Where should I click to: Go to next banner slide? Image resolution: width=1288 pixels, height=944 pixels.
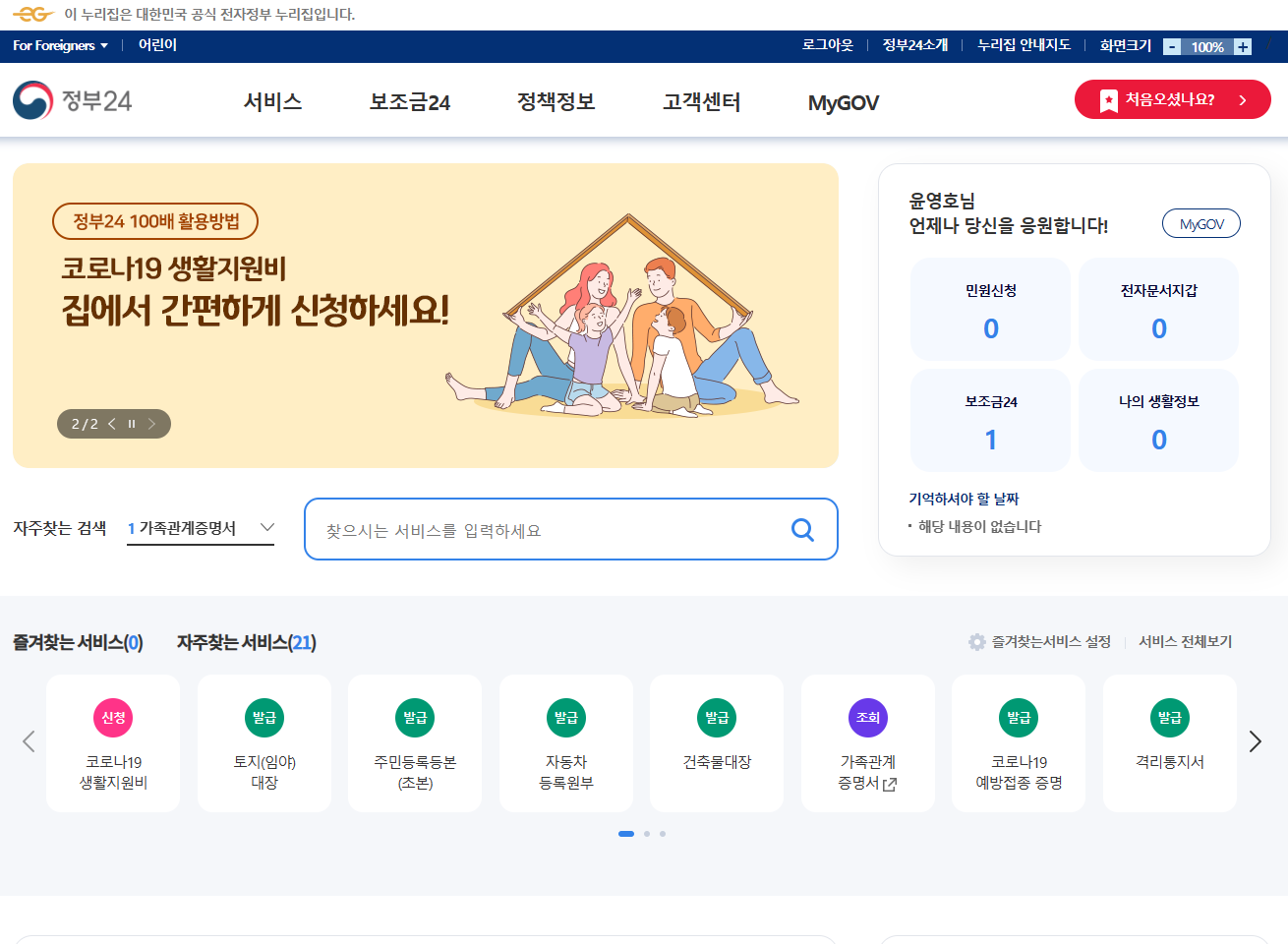[151, 424]
